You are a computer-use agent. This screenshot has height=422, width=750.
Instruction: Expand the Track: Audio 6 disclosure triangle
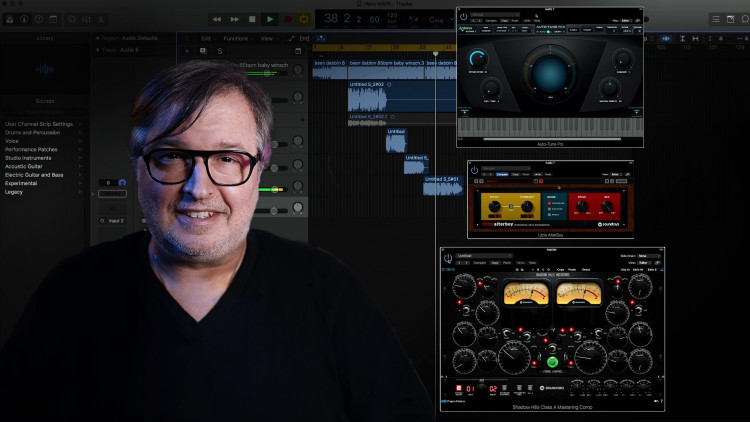(x=98, y=50)
